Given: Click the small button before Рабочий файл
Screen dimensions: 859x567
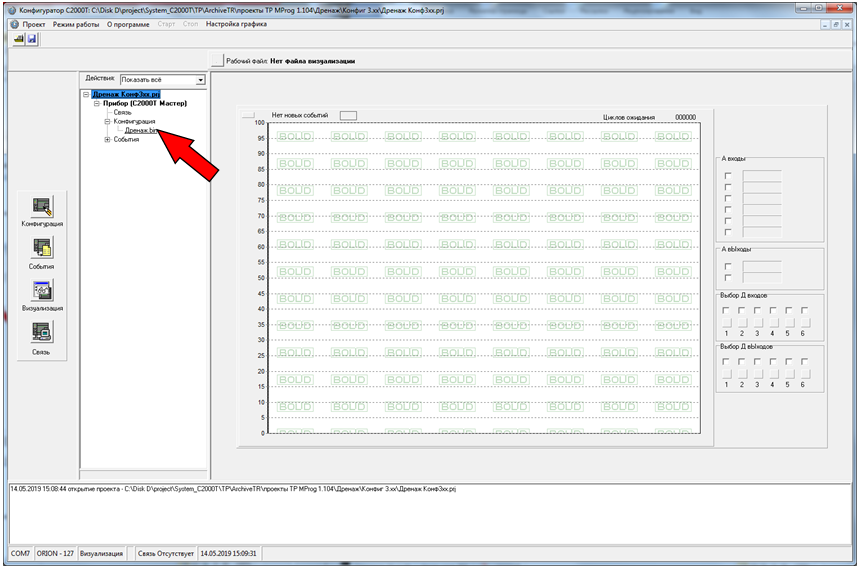Looking at the screenshot, I should click(217, 60).
